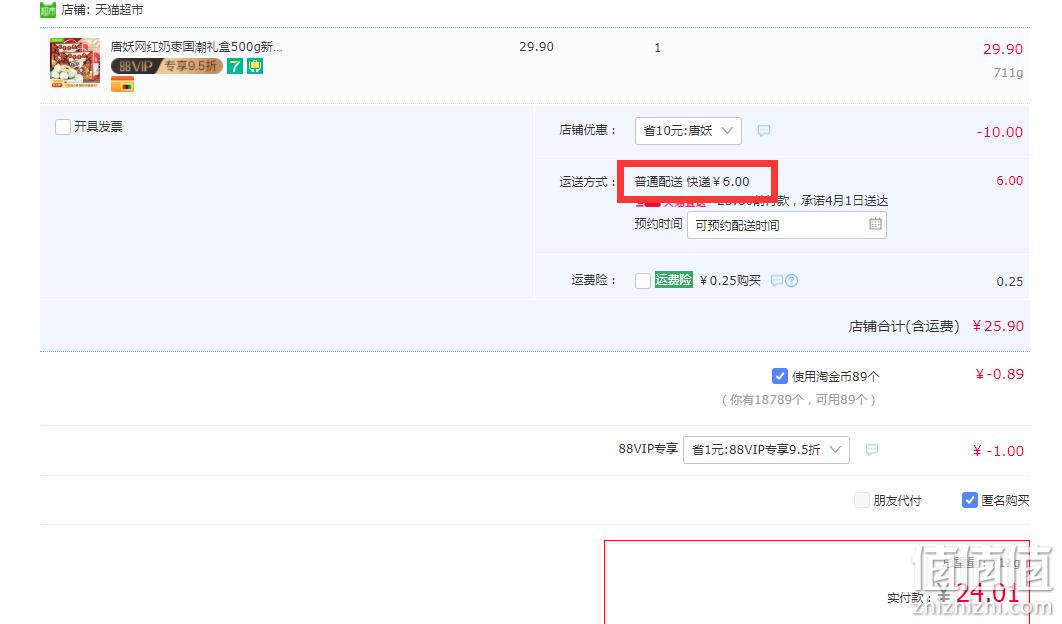Viewport: 1062px width, 624px height.
Task: Click the comment icon beside 店铺优惠 dropdown
Action: (763, 130)
